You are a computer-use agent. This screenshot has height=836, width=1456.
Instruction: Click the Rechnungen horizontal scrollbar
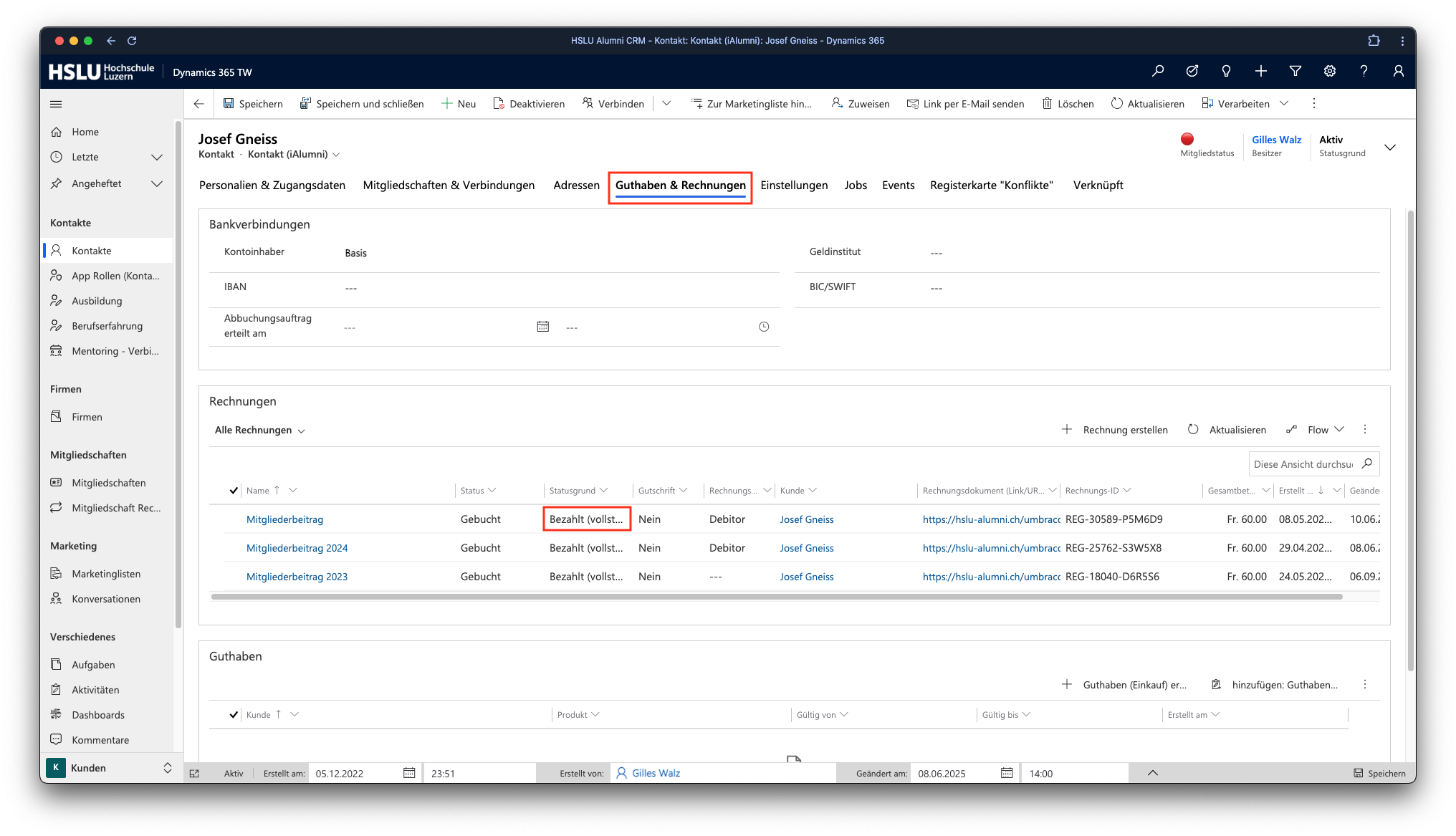776,597
